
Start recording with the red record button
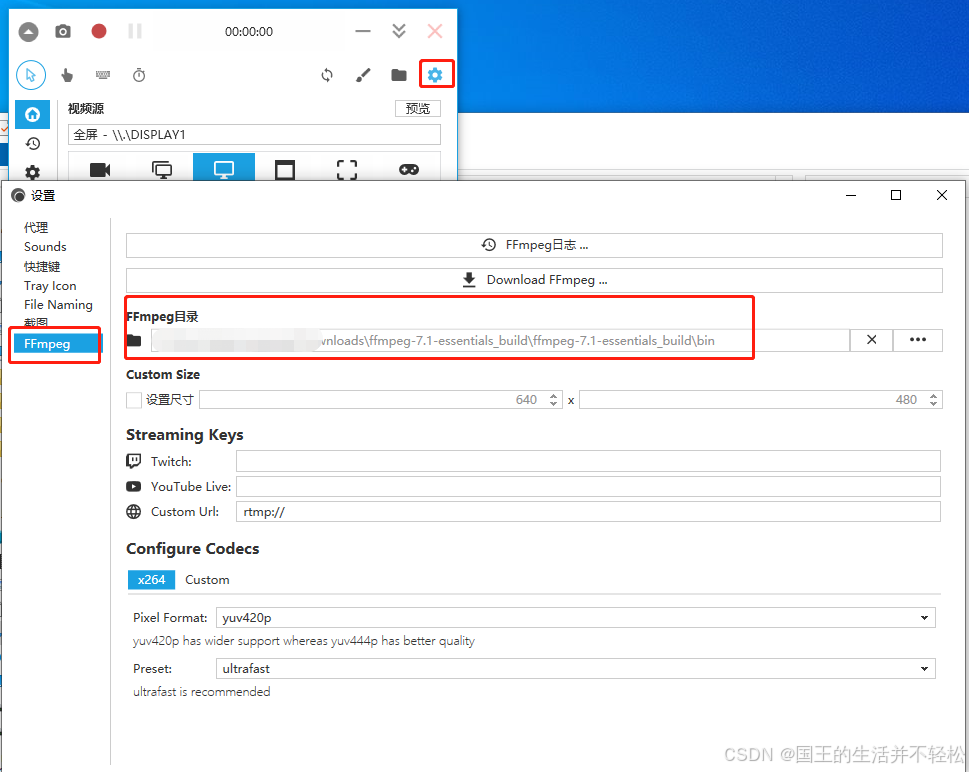point(99,31)
